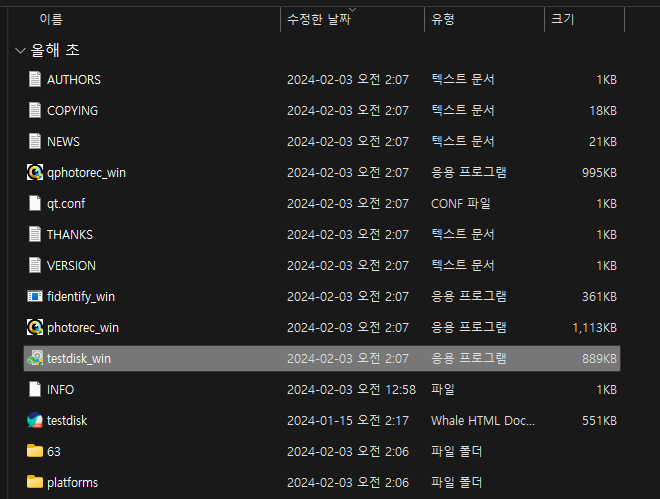Screen dimensions: 660x499
Task: Click the 응용 프로그램 type of qphotorec_win
Action: pos(468,173)
